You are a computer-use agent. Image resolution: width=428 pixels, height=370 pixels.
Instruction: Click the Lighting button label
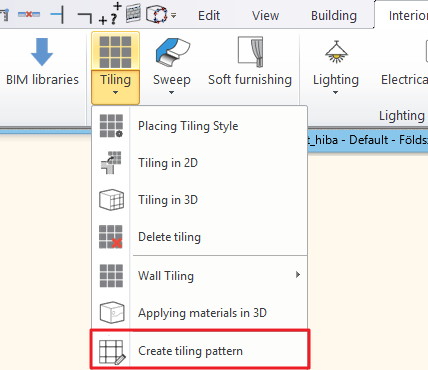[x=336, y=80]
